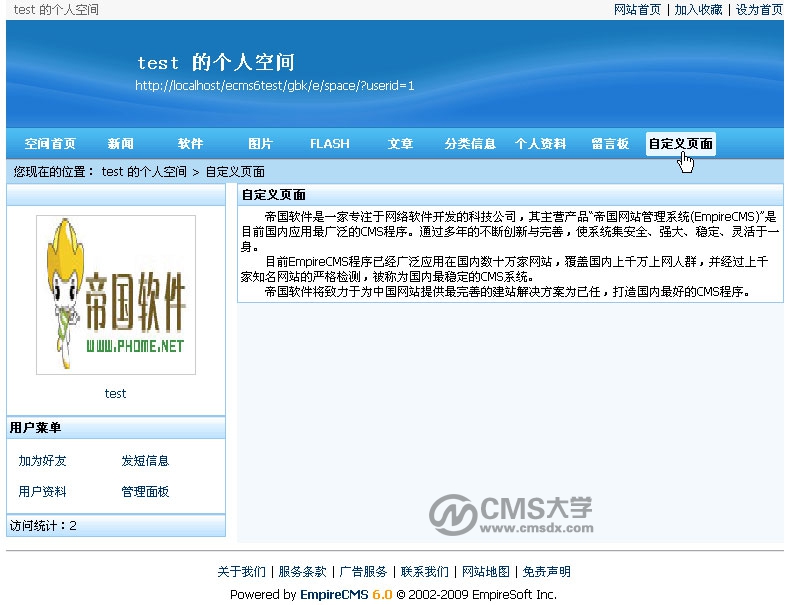Open 发短信息 in user menu

click(x=145, y=461)
